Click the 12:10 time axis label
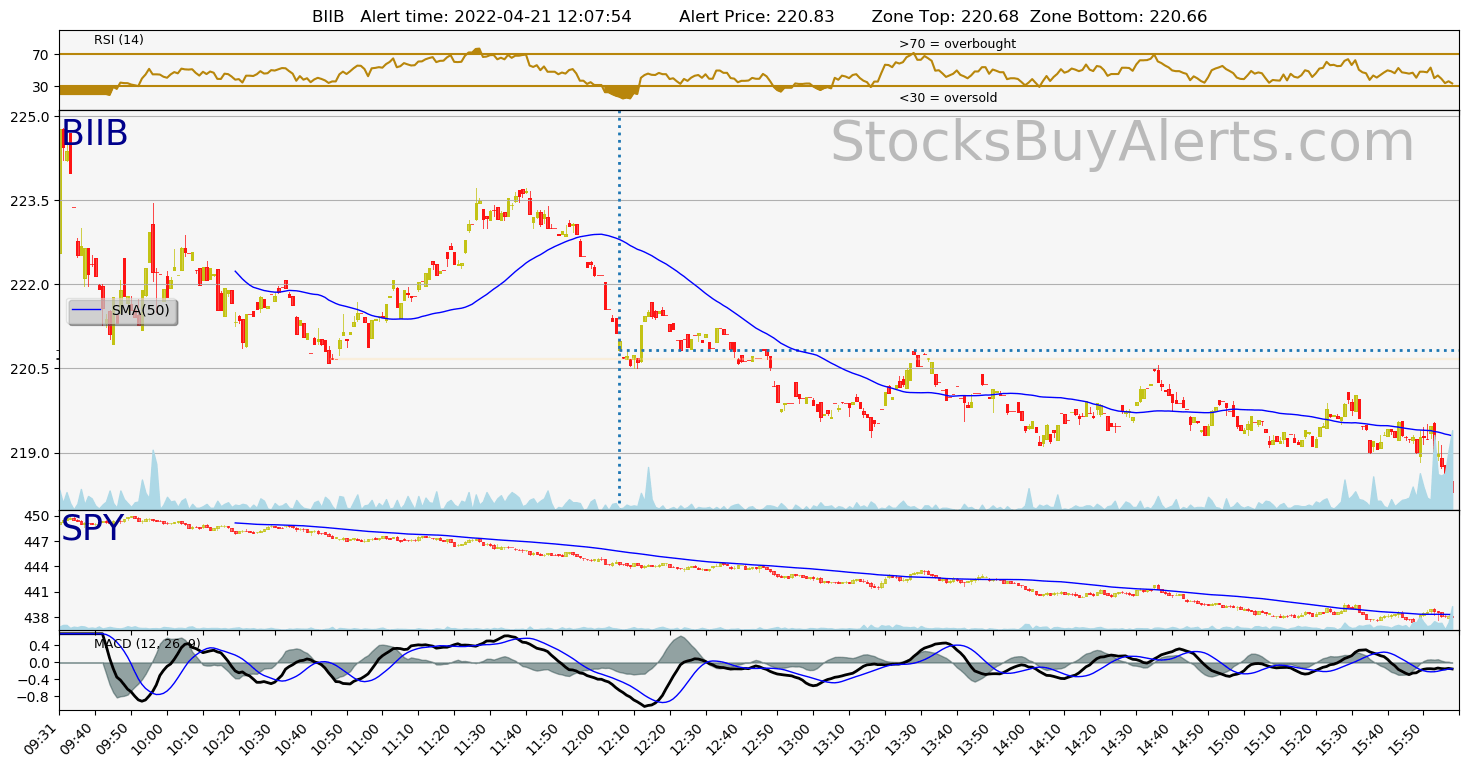The width and height of the screenshot is (1474, 768). point(620,736)
